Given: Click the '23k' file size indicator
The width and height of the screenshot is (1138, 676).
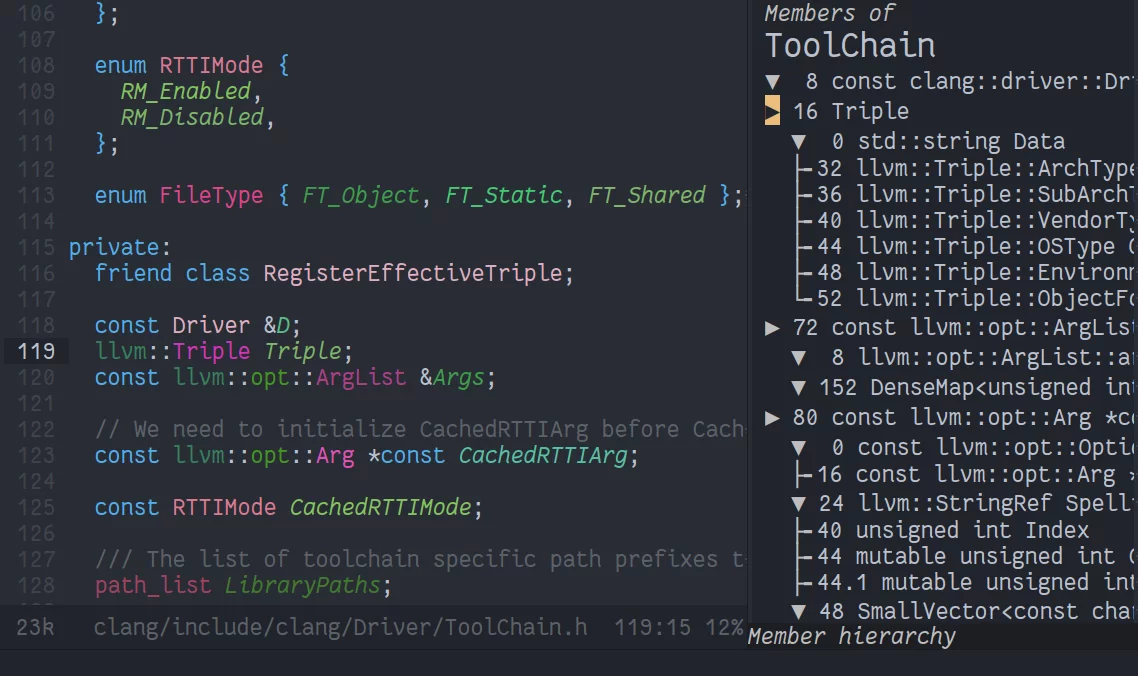Looking at the screenshot, I should [x=35, y=627].
